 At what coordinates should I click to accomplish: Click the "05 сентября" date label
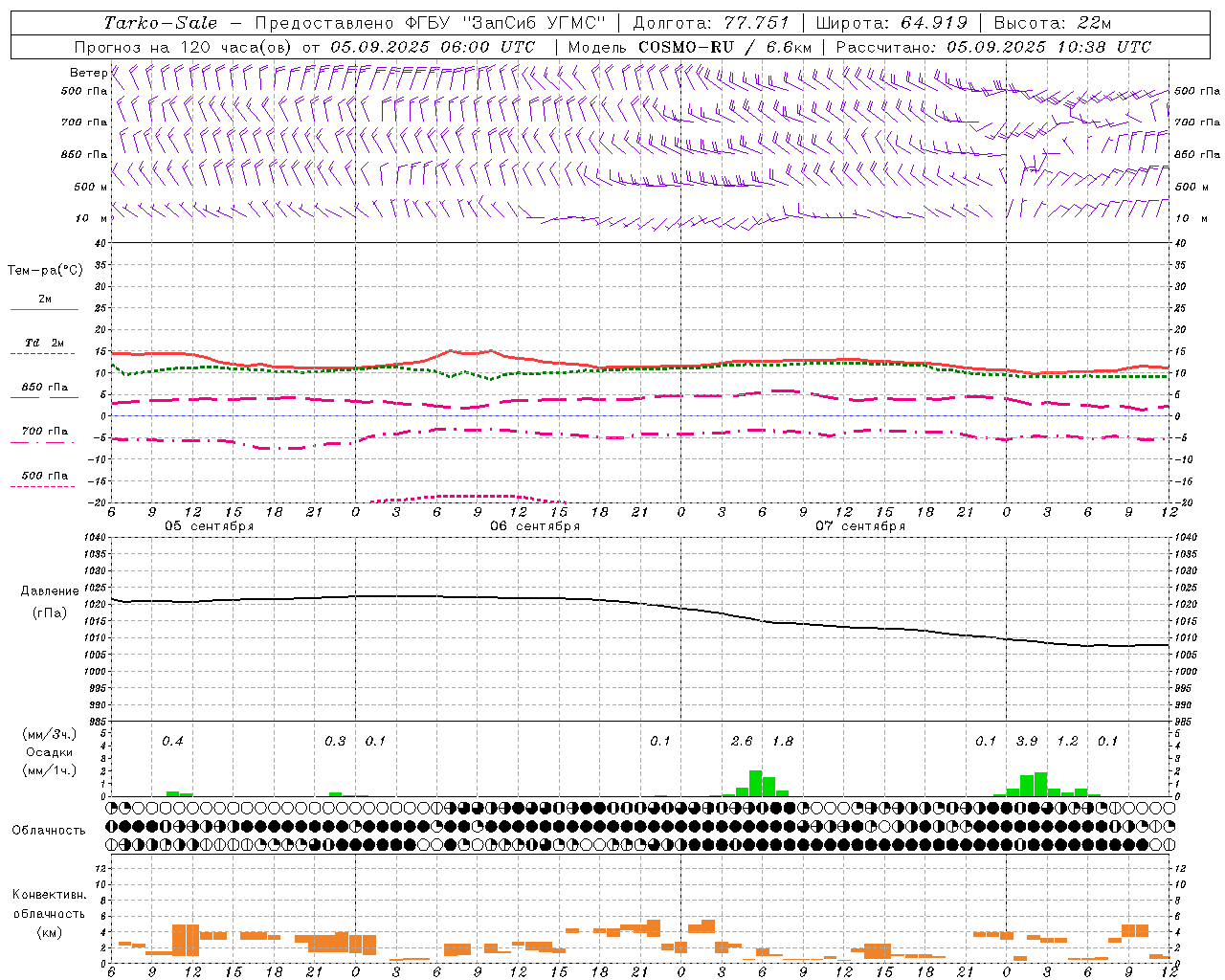(x=210, y=526)
